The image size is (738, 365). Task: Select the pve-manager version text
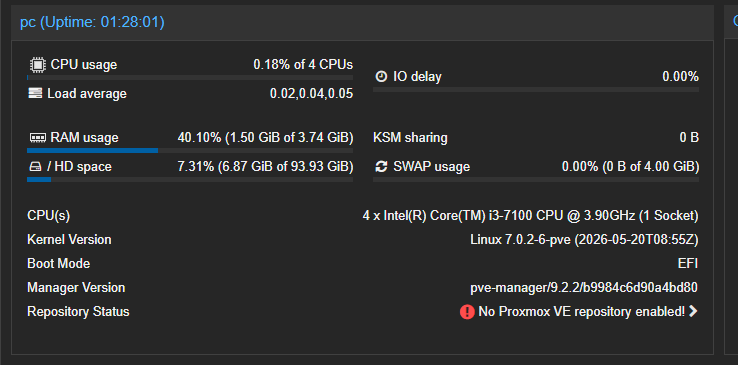point(584,287)
